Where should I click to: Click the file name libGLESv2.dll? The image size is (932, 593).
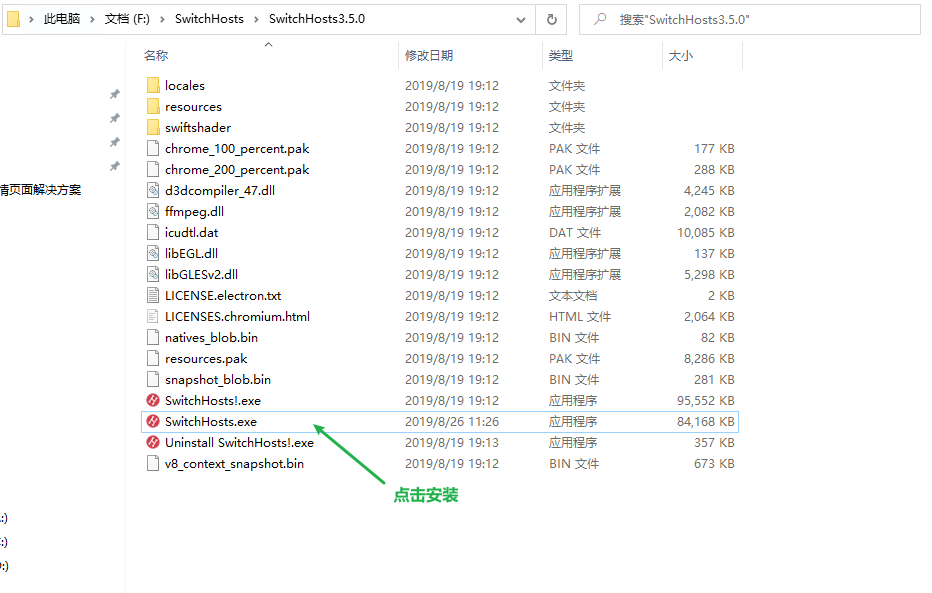[201, 275]
